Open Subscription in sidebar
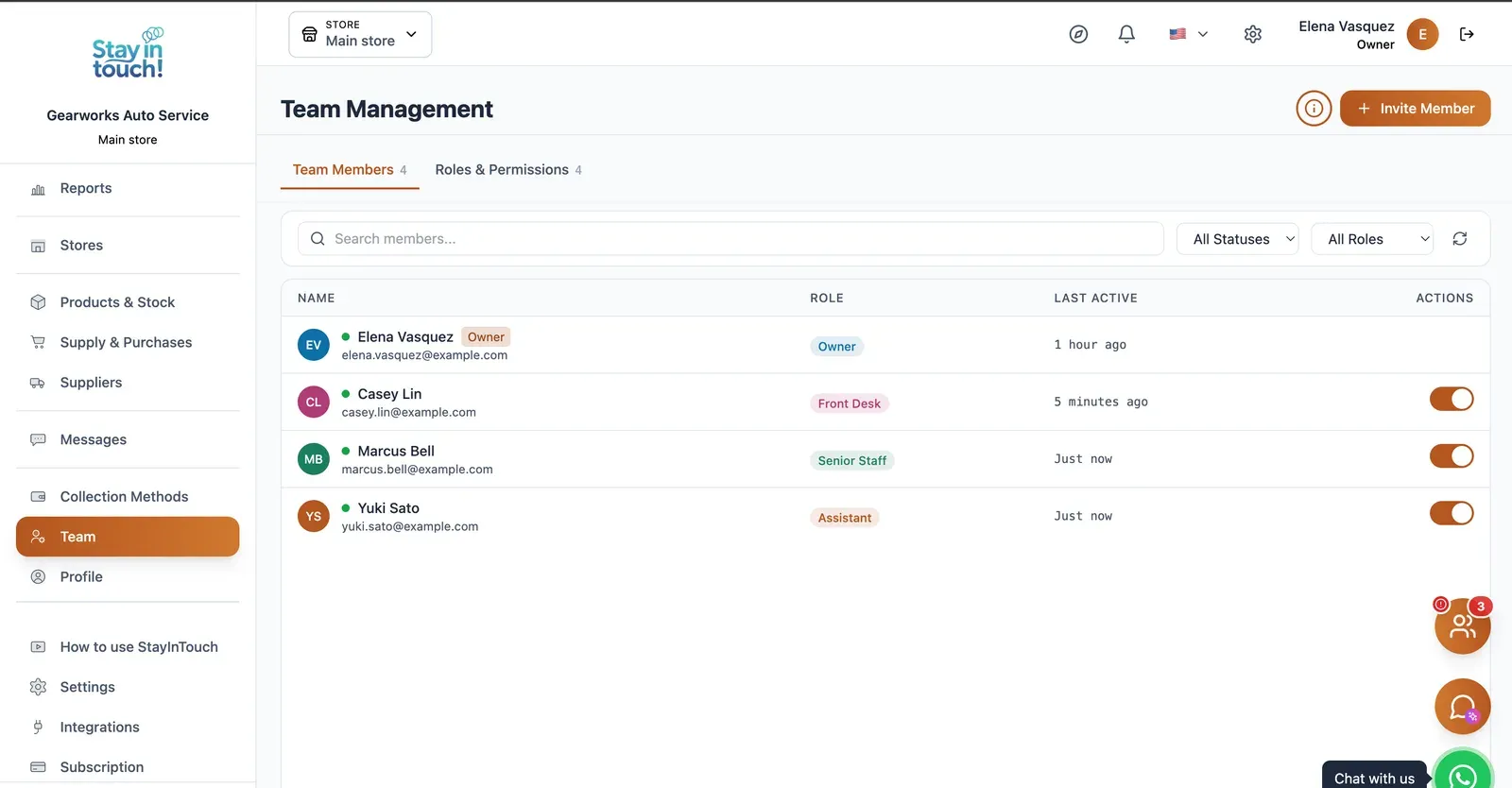1512x788 pixels. tap(128, 767)
